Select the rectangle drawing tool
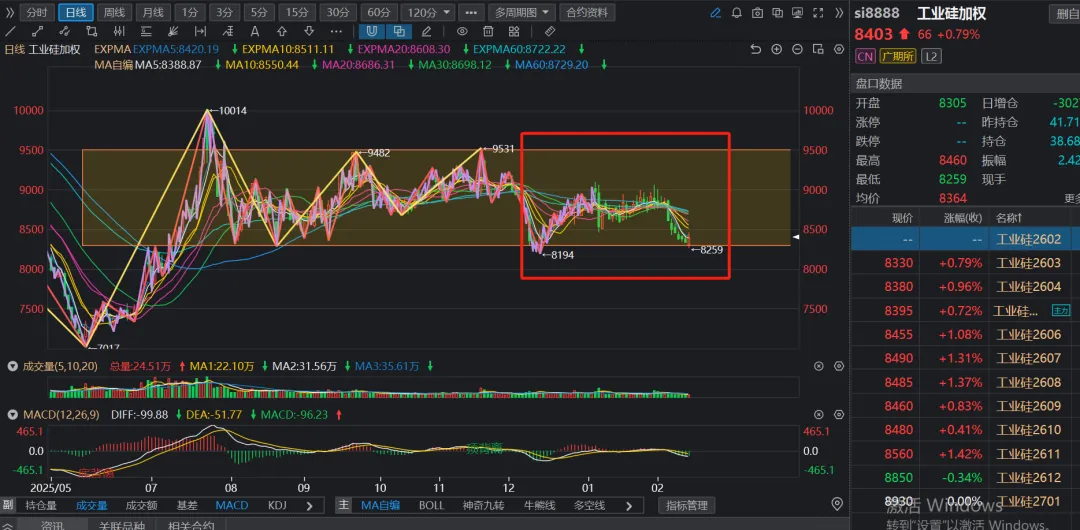Viewport: 1080px width, 530px height. tap(92, 31)
